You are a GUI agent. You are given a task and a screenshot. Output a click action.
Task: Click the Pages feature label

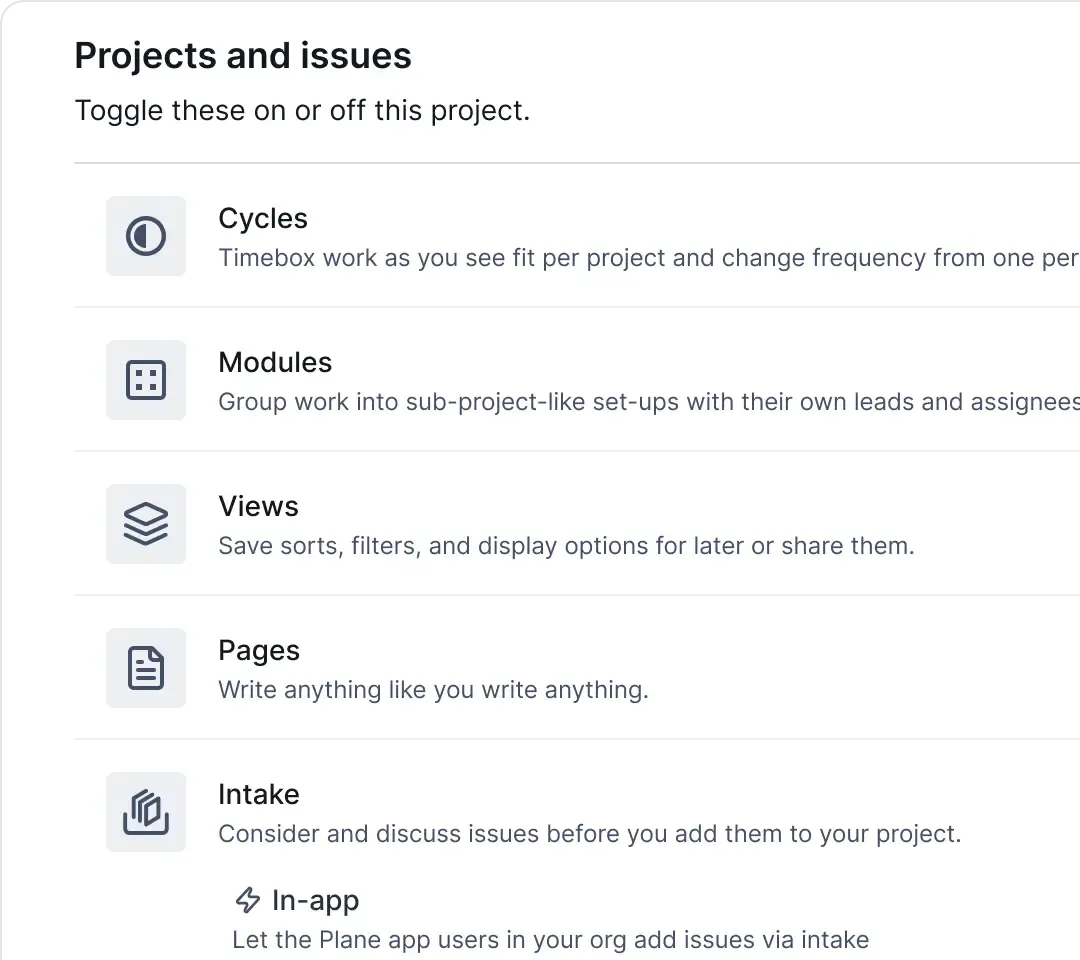[x=258, y=650]
